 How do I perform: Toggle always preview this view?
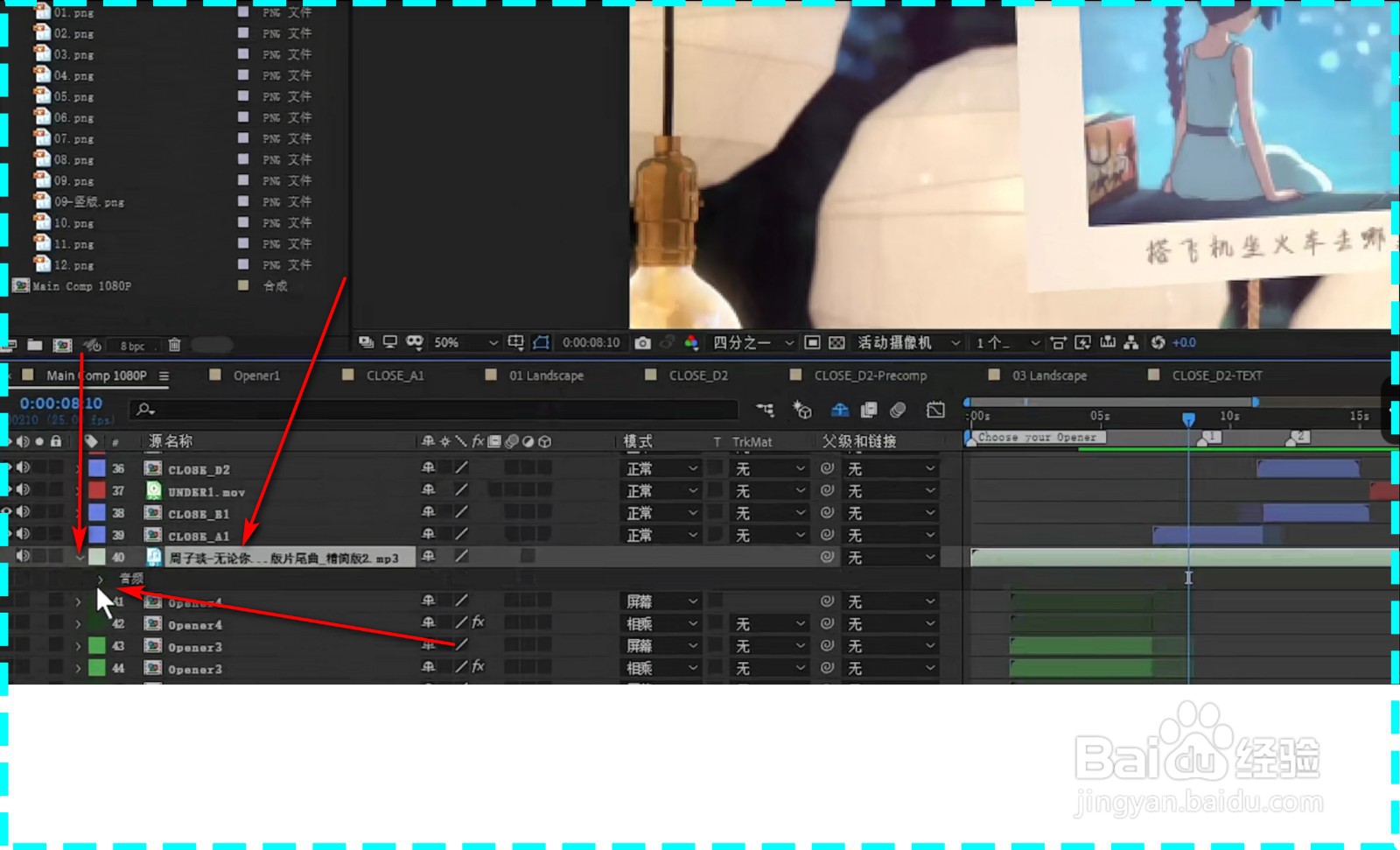pos(367,341)
